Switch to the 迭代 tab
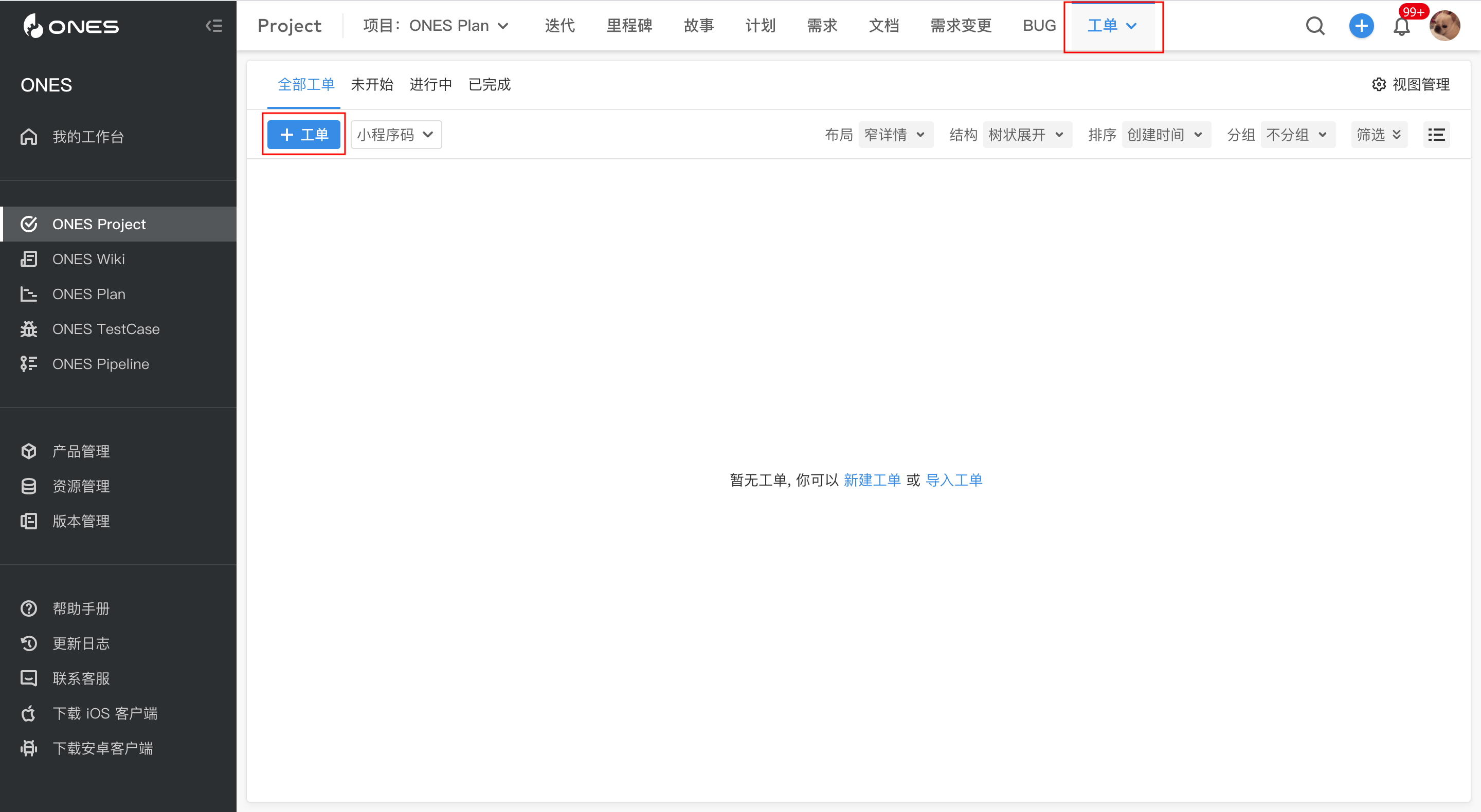This screenshot has width=1481, height=812. [559, 26]
